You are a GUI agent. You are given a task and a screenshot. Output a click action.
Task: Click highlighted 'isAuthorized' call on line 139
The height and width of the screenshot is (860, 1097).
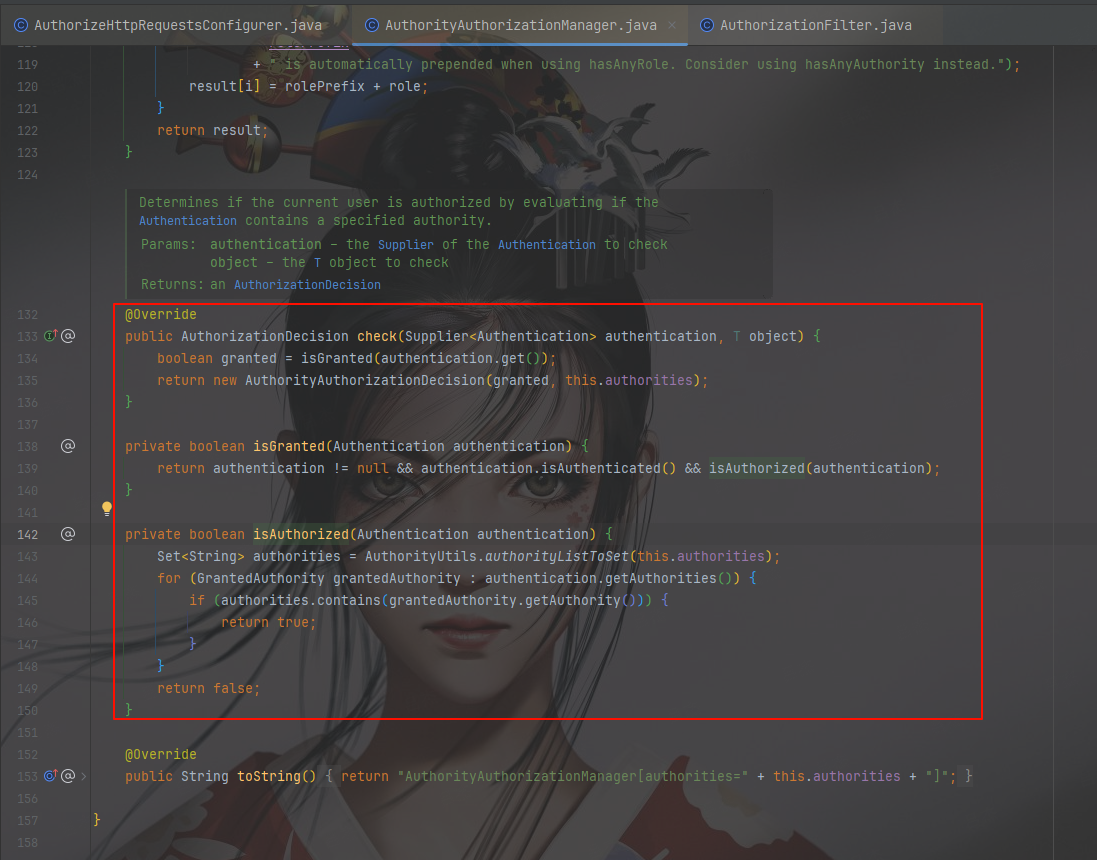(757, 467)
